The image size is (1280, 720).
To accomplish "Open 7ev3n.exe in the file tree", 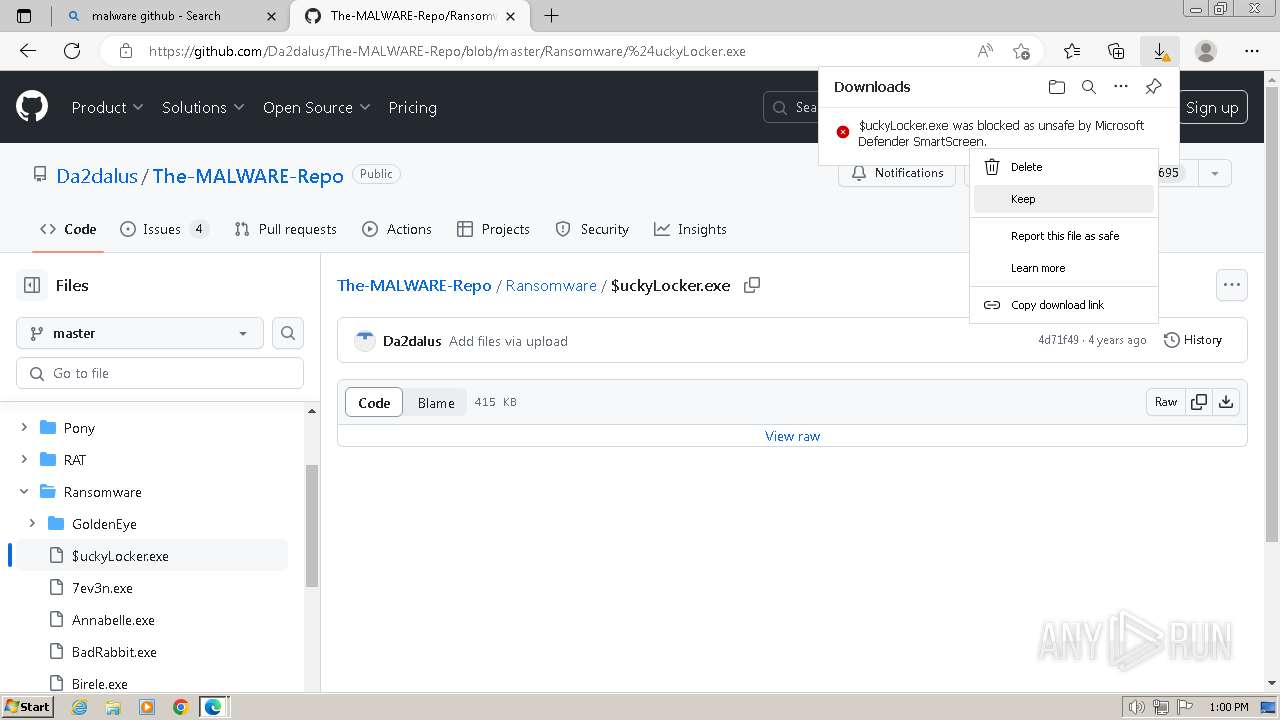I will click(102, 588).
